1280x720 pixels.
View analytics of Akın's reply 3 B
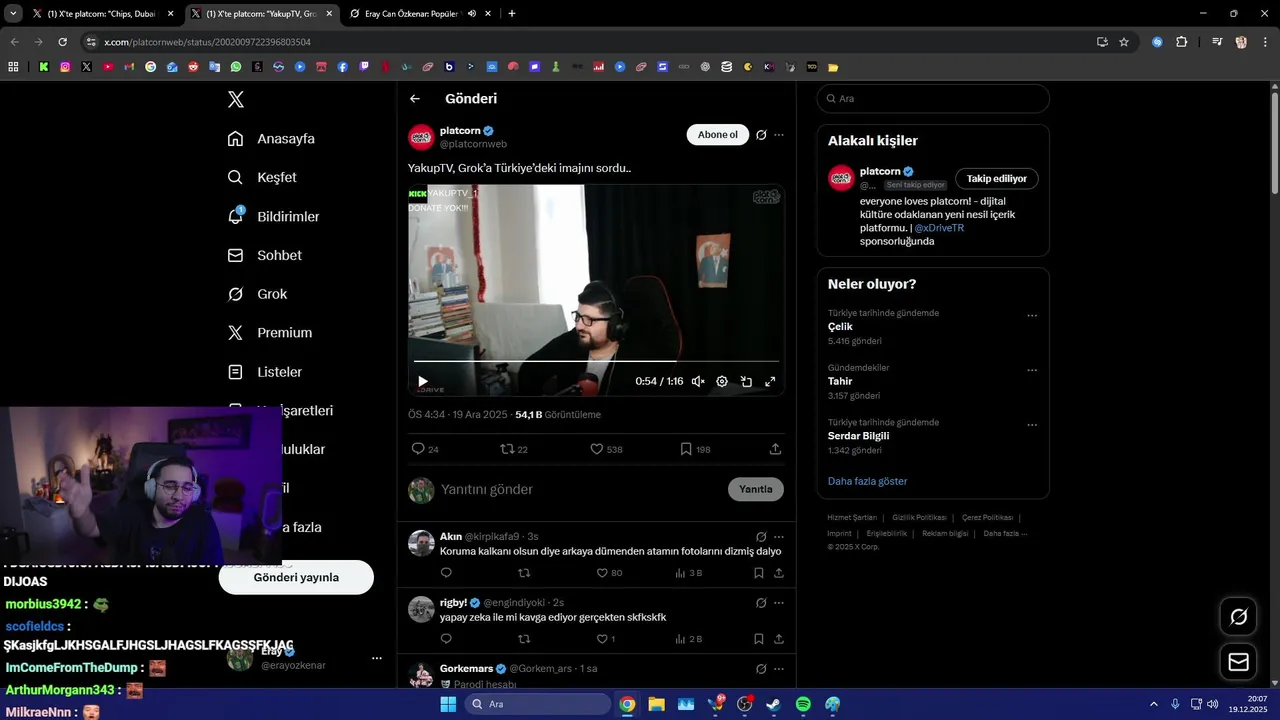pos(689,573)
